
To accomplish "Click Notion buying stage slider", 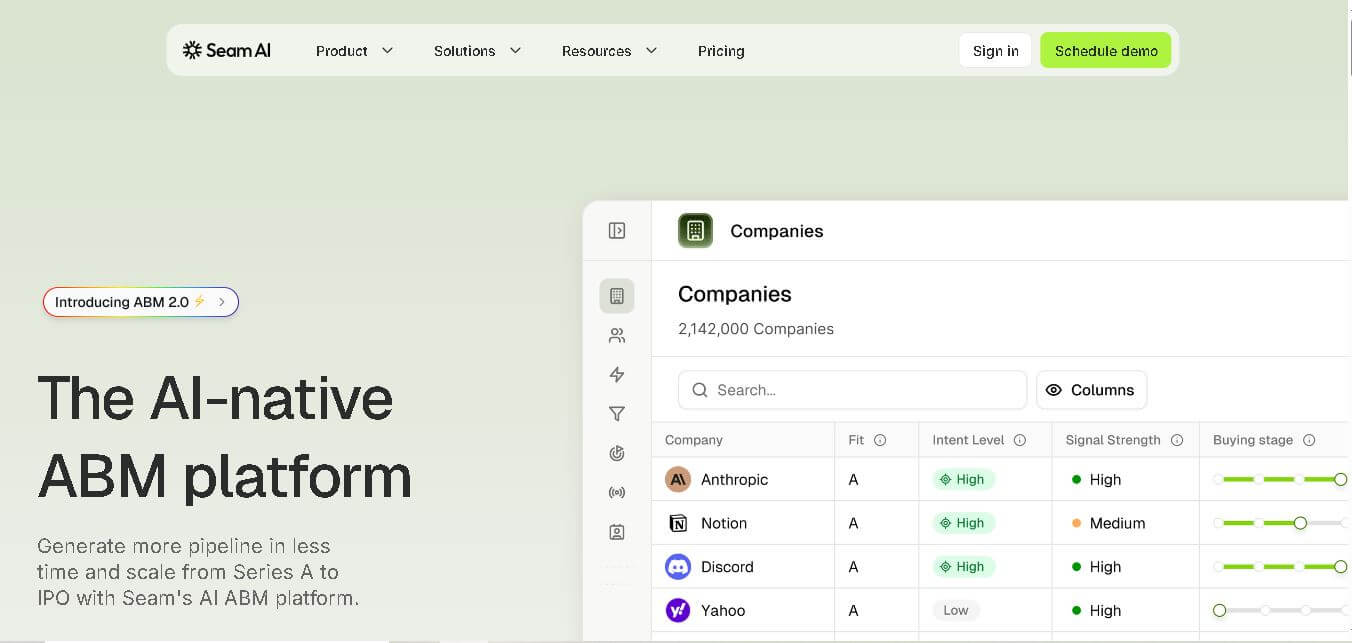I will tap(1280, 523).
